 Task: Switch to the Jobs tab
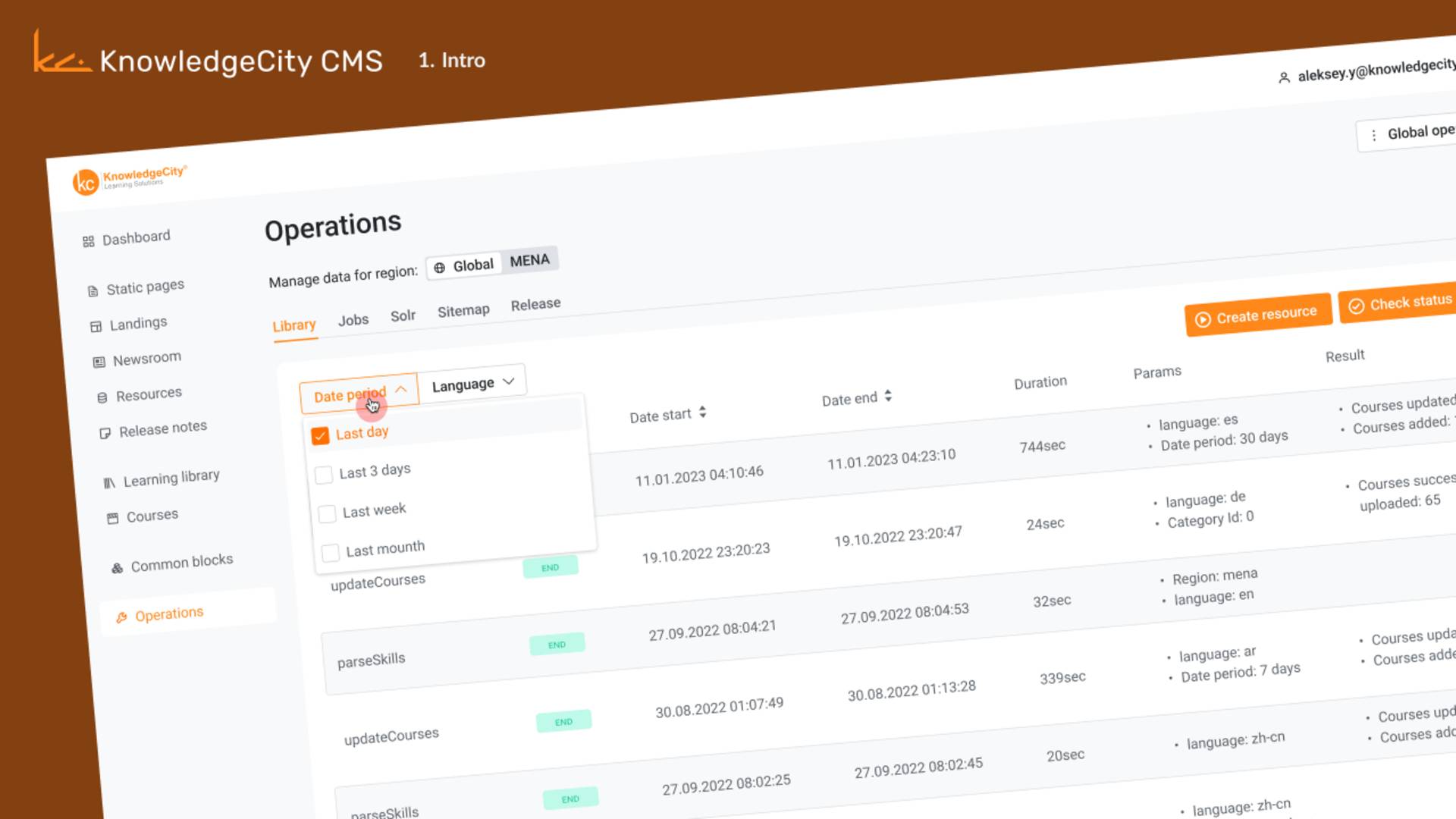pos(353,319)
